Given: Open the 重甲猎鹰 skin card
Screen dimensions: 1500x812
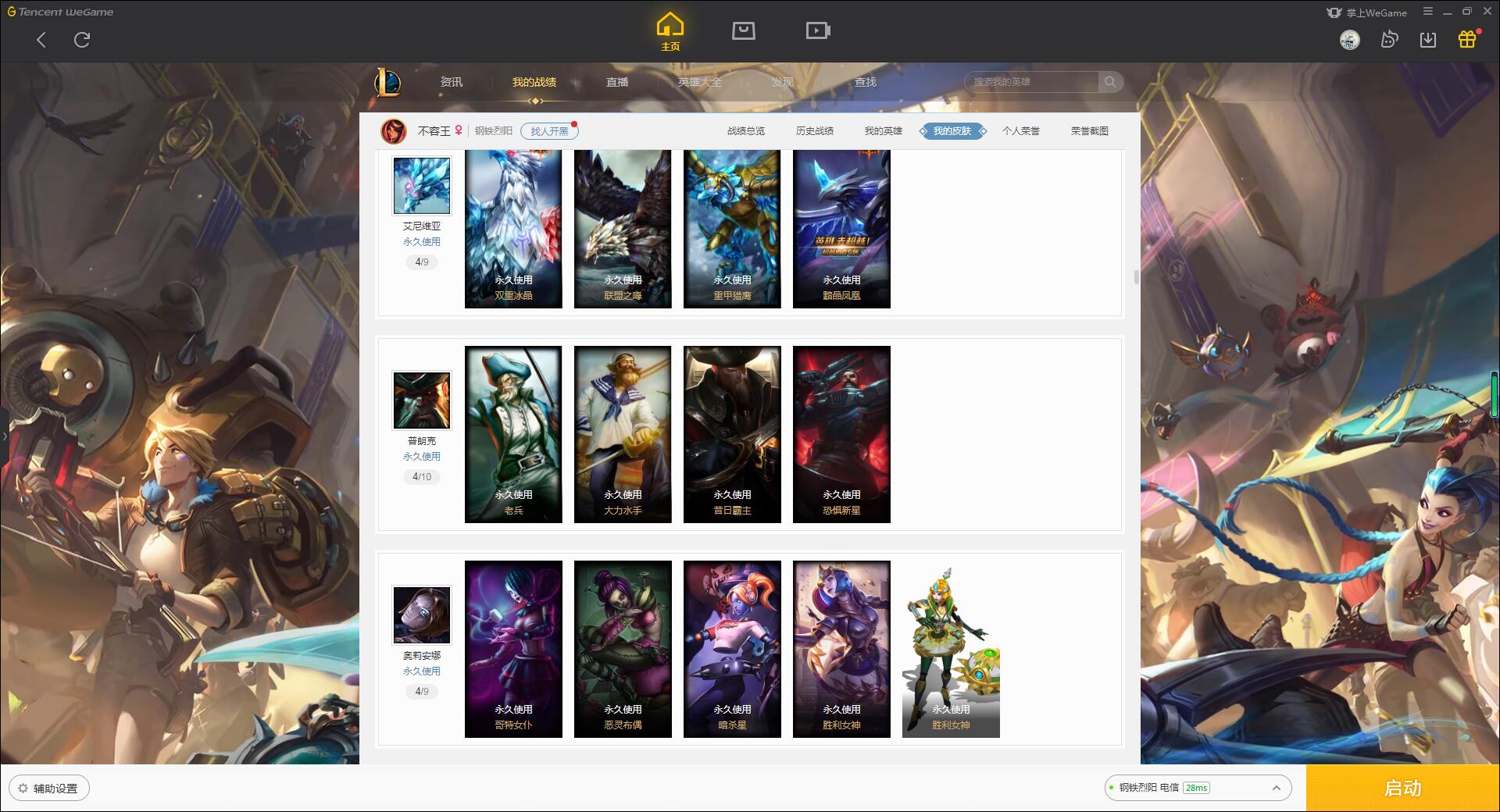Looking at the screenshot, I should point(732,229).
